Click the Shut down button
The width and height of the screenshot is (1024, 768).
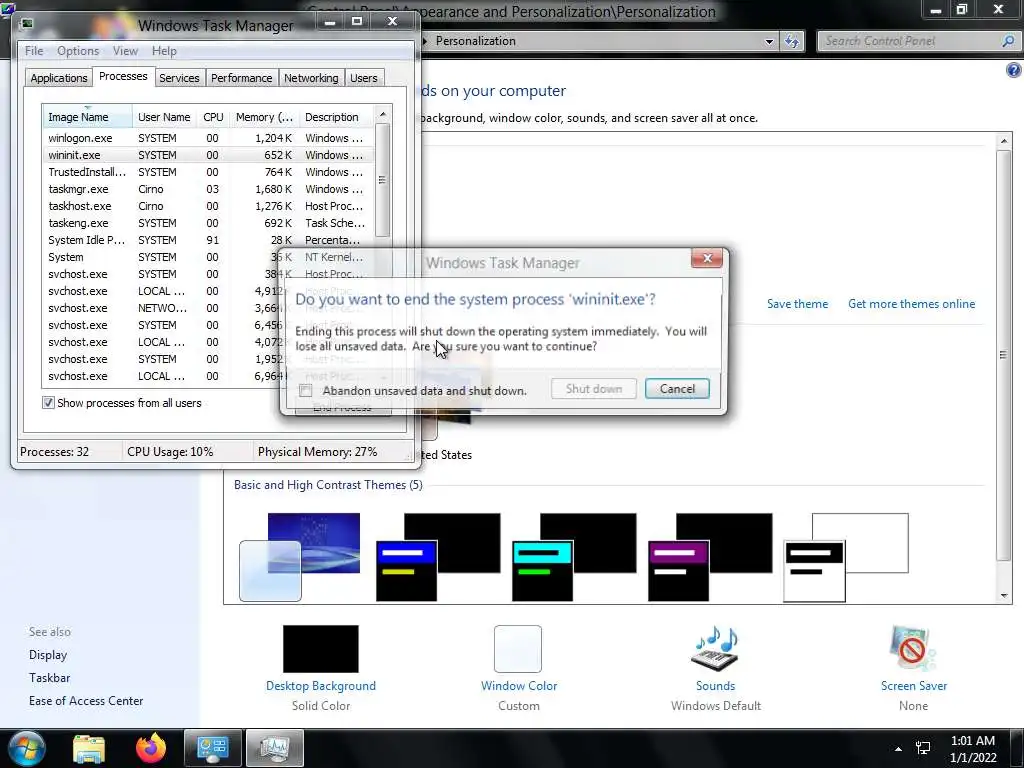(594, 389)
